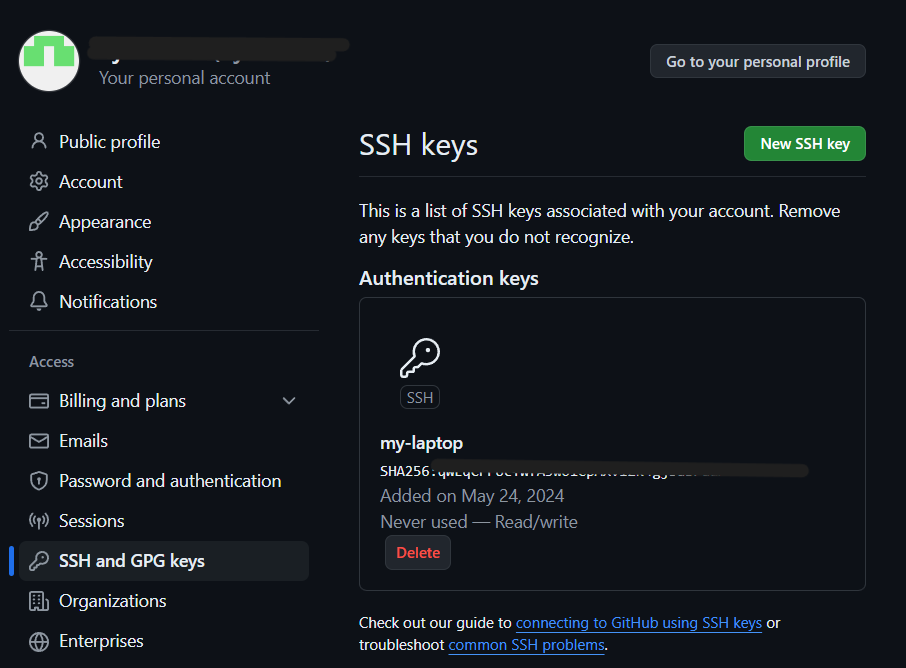Click your profile avatar picture

(48, 61)
